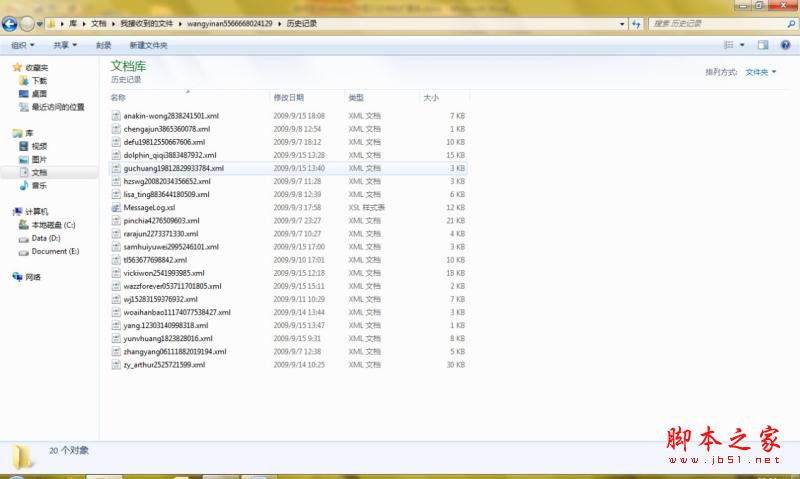Screen dimensions: 800x479
Task: Click 新建文件夹 toolbar button
Action: coord(148,45)
